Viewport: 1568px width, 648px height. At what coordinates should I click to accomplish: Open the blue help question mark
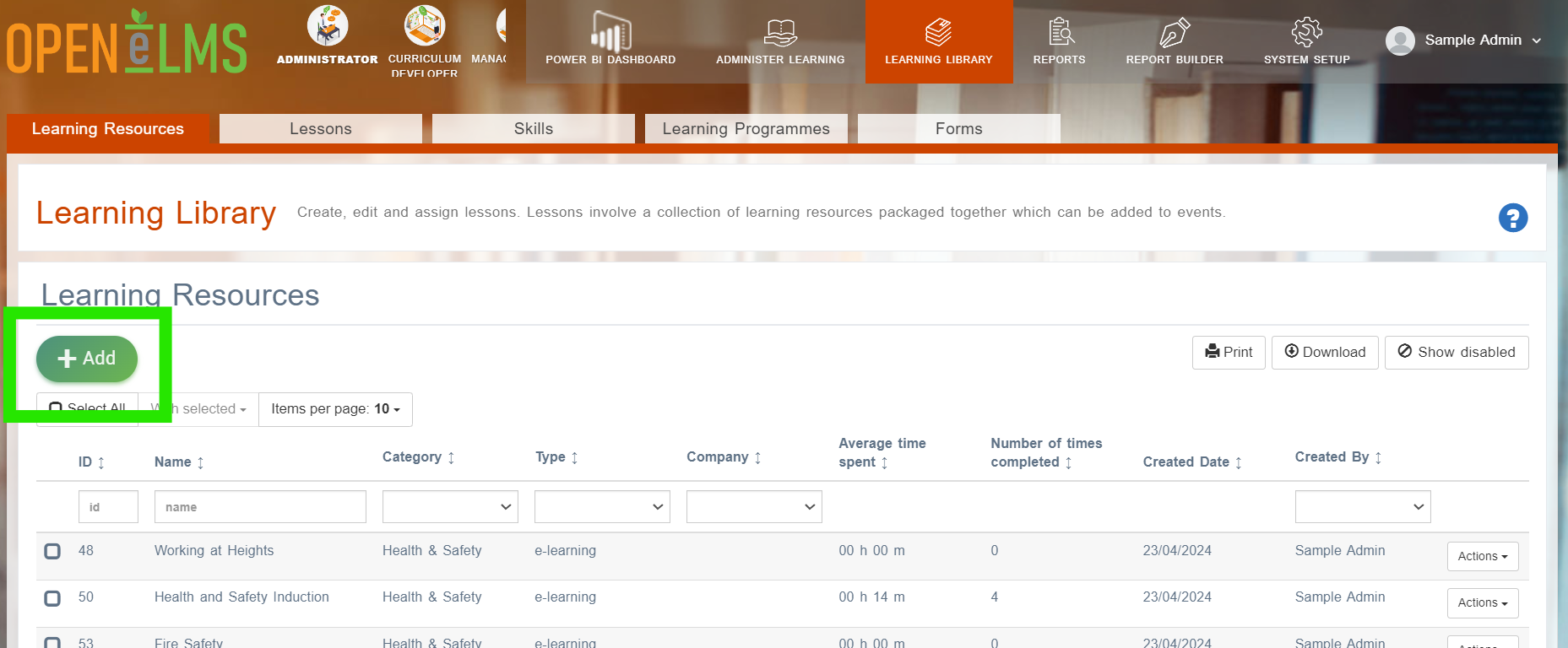point(1512,218)
